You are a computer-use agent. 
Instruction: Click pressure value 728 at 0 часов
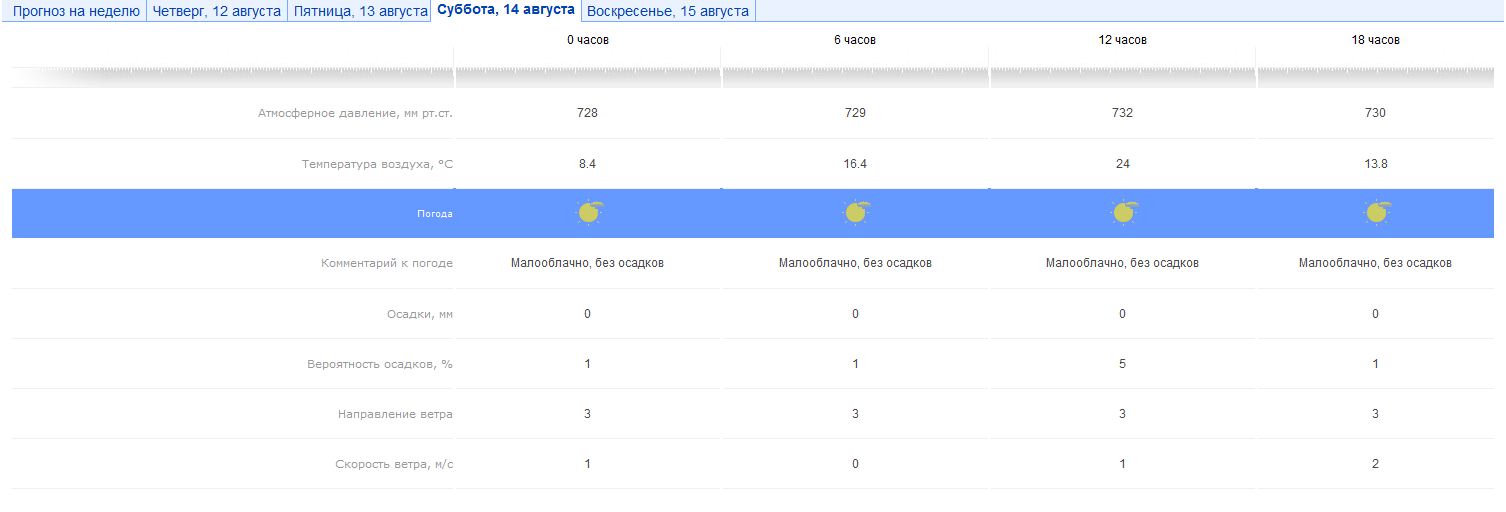(588, 113)
